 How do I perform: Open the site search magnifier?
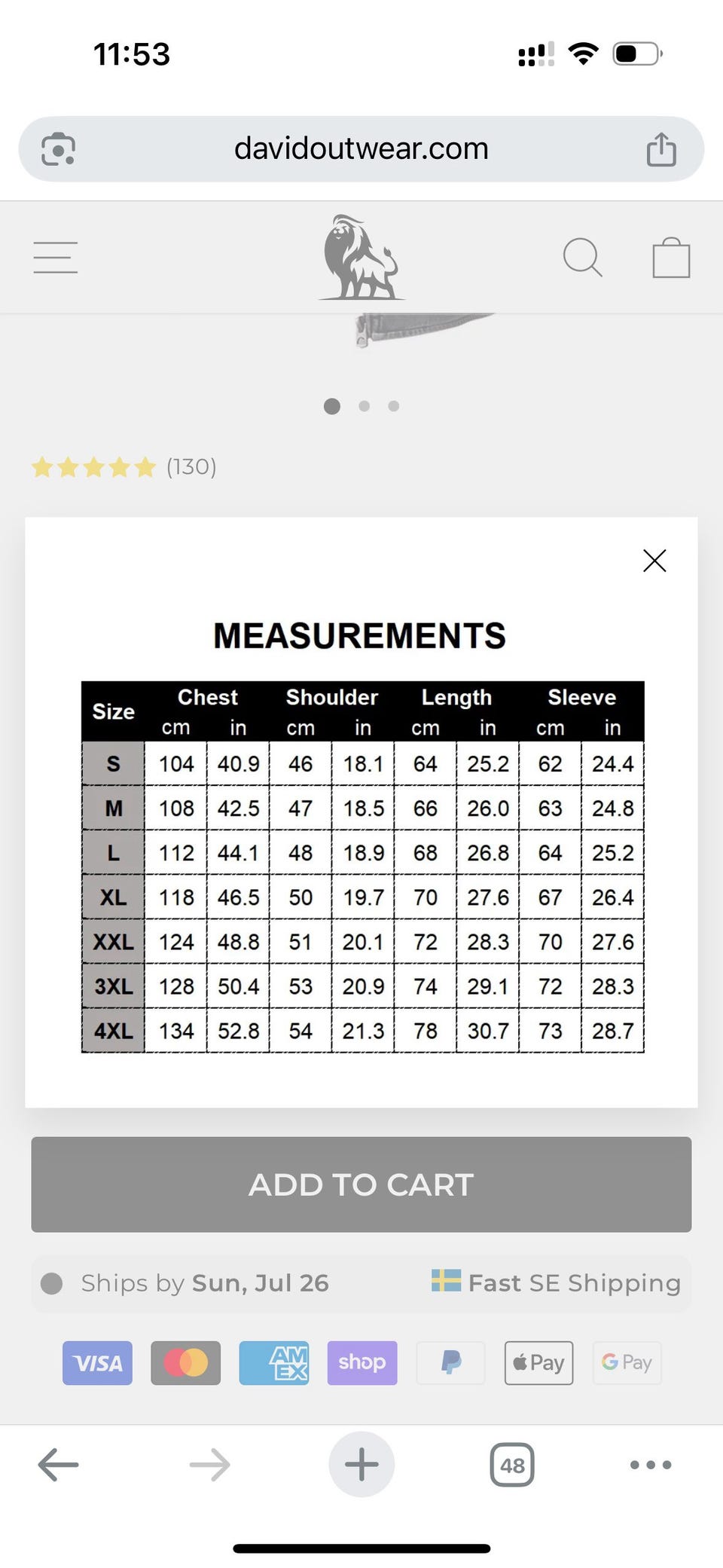click(583, 258)
